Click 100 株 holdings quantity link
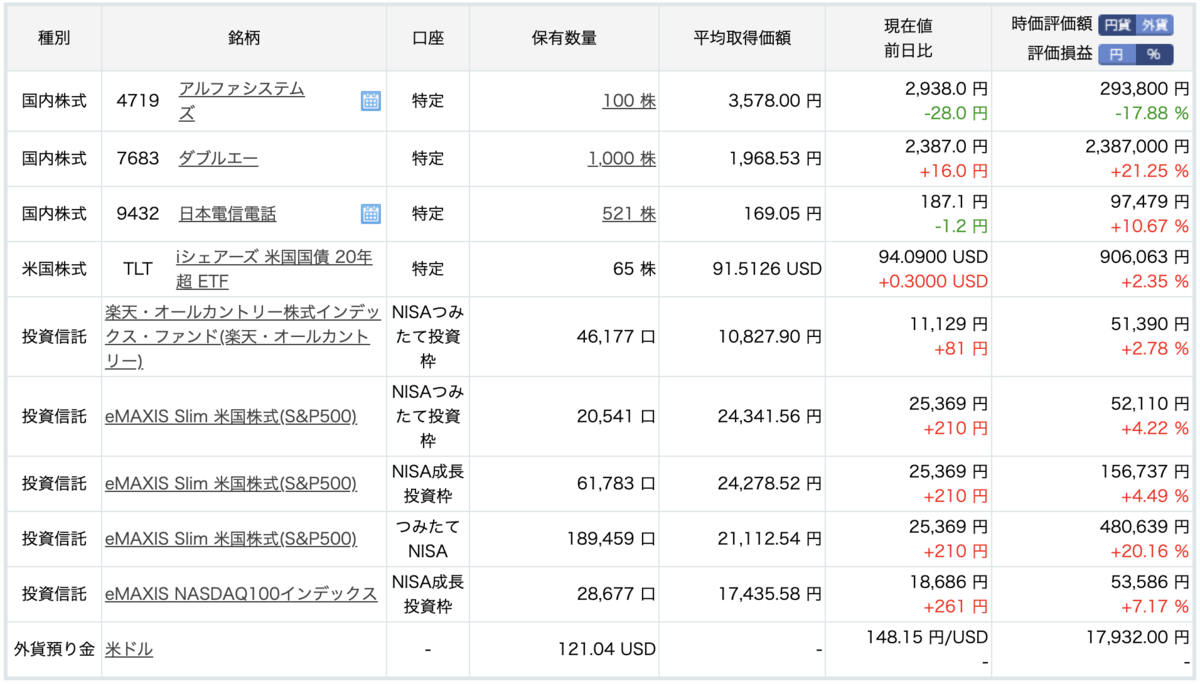The height and width of the screenshot is (684, 1200). pos(629,101)
